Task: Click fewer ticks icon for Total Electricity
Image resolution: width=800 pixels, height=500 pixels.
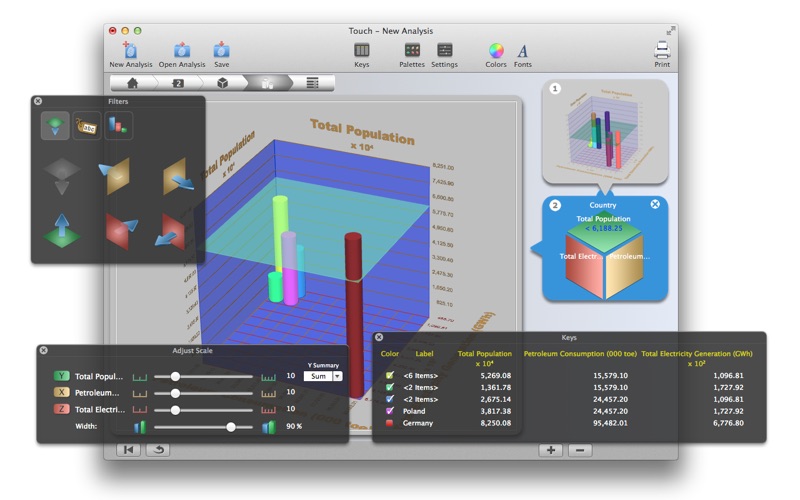Action: [x=140, y=410]
